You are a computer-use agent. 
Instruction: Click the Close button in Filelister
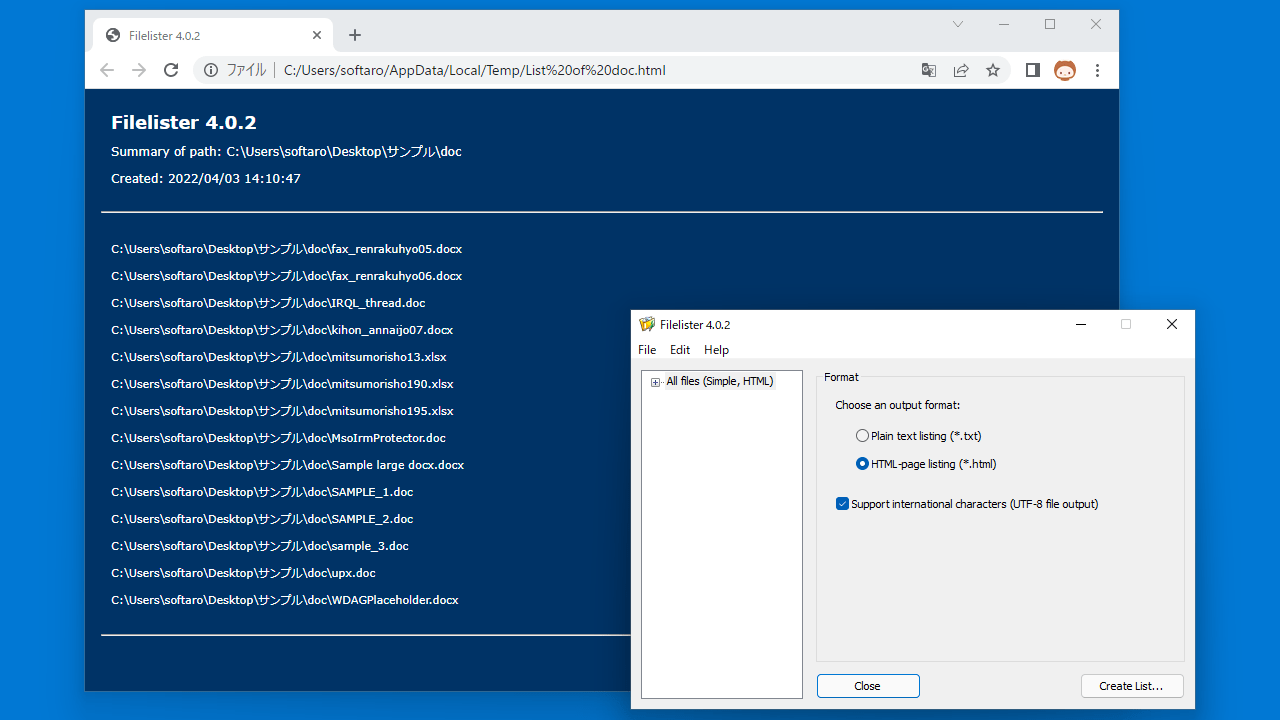[868, 686]
